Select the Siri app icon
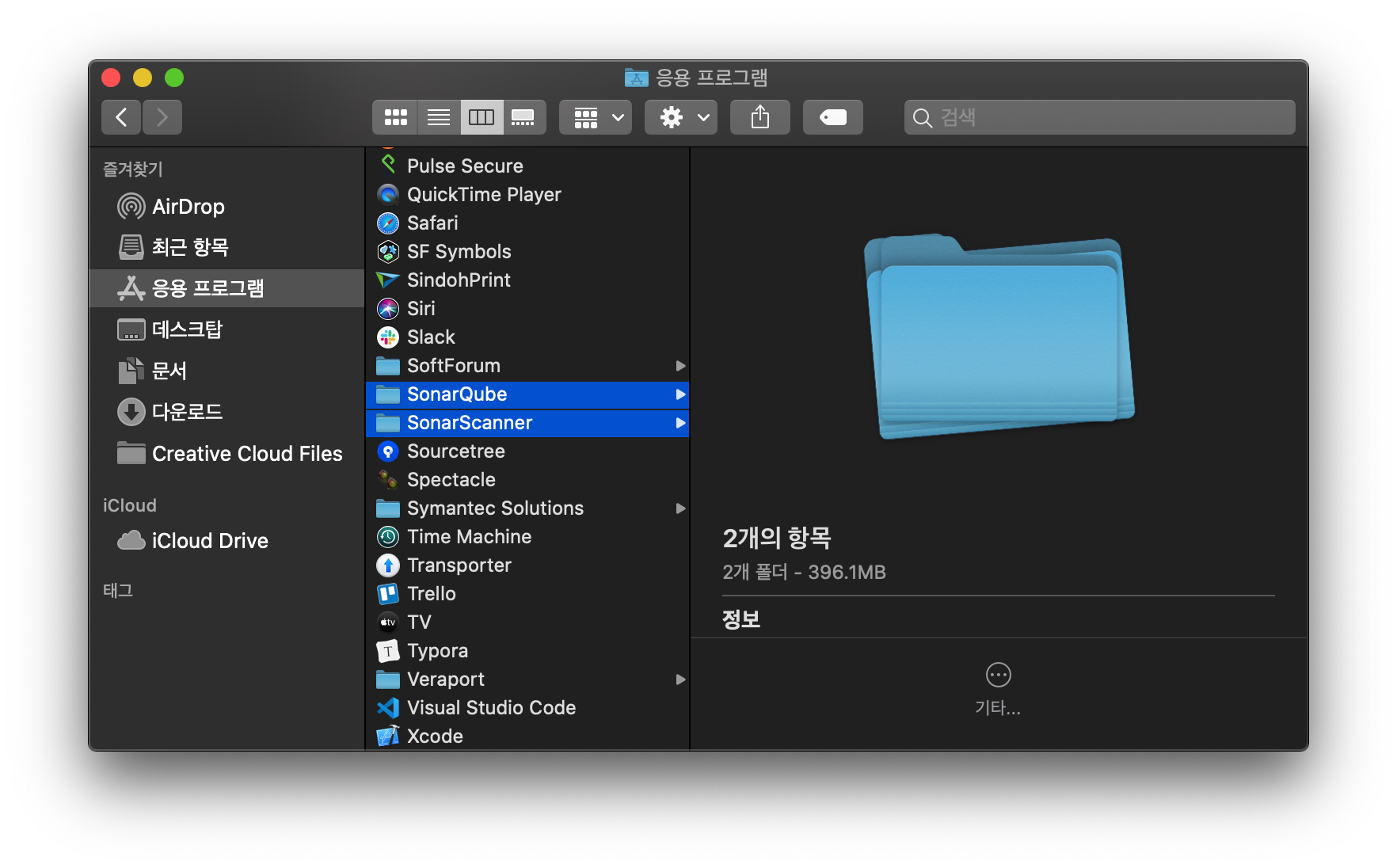This screenshot has width=1397, height=868. click(388, 308)
